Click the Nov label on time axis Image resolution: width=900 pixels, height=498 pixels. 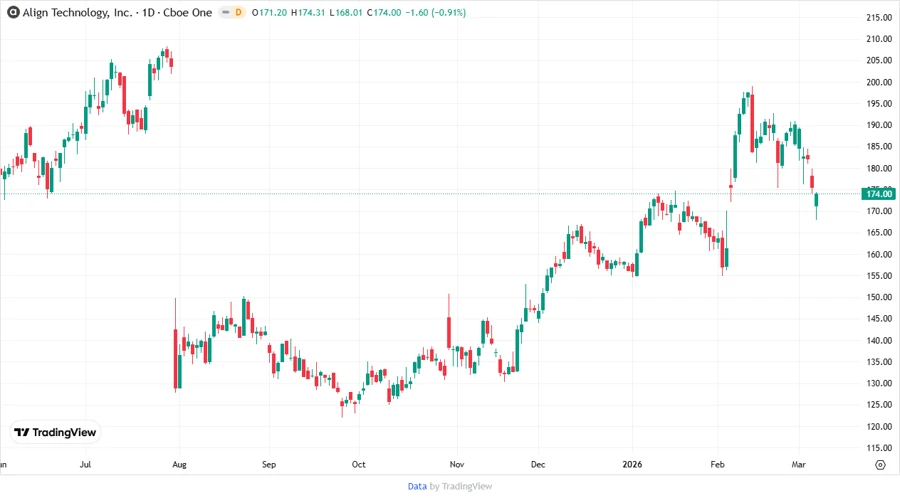456,464
